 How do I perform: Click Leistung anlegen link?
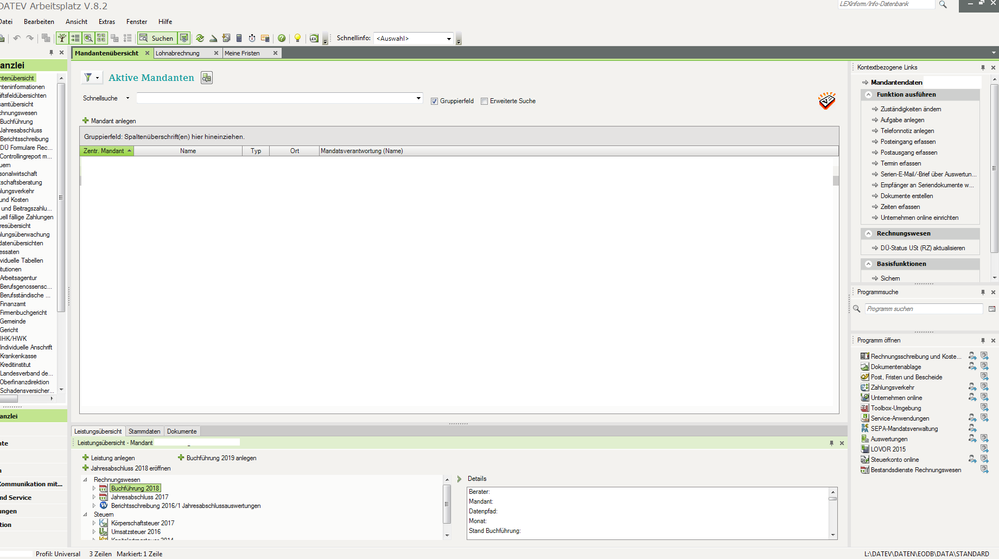108,458
